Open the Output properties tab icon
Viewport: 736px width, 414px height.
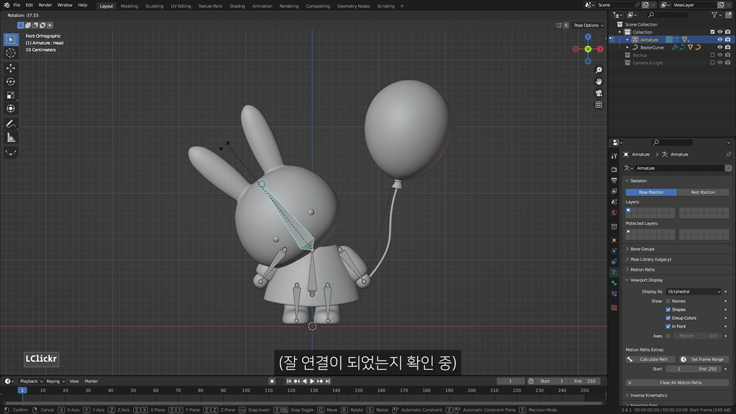(614, 180)
